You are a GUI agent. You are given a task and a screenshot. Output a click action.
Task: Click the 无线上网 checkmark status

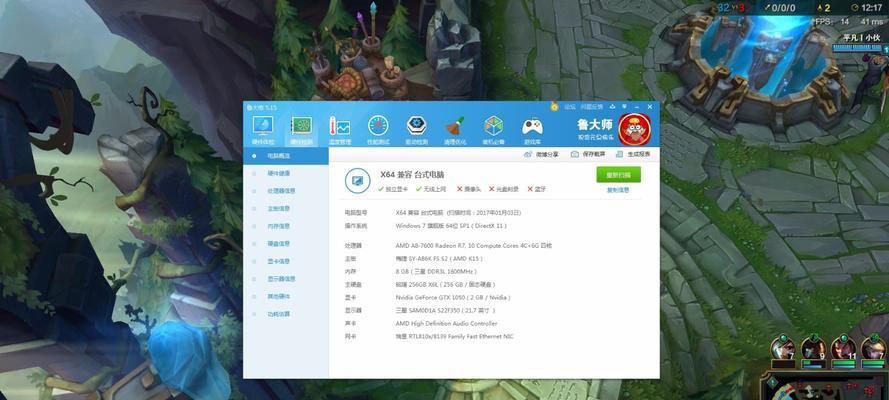(x=431, y=189)
